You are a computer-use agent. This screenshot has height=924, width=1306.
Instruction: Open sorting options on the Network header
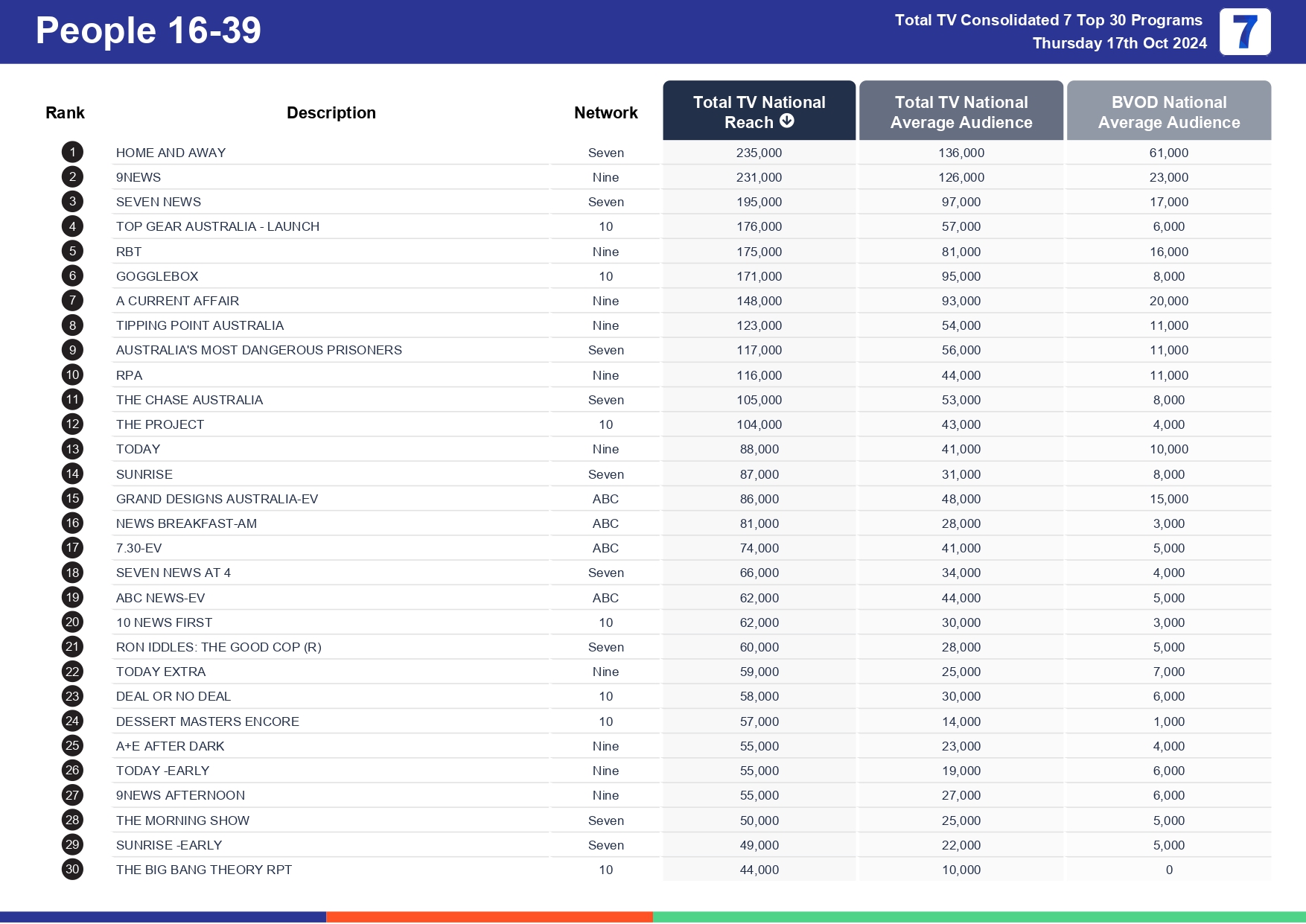605,112
